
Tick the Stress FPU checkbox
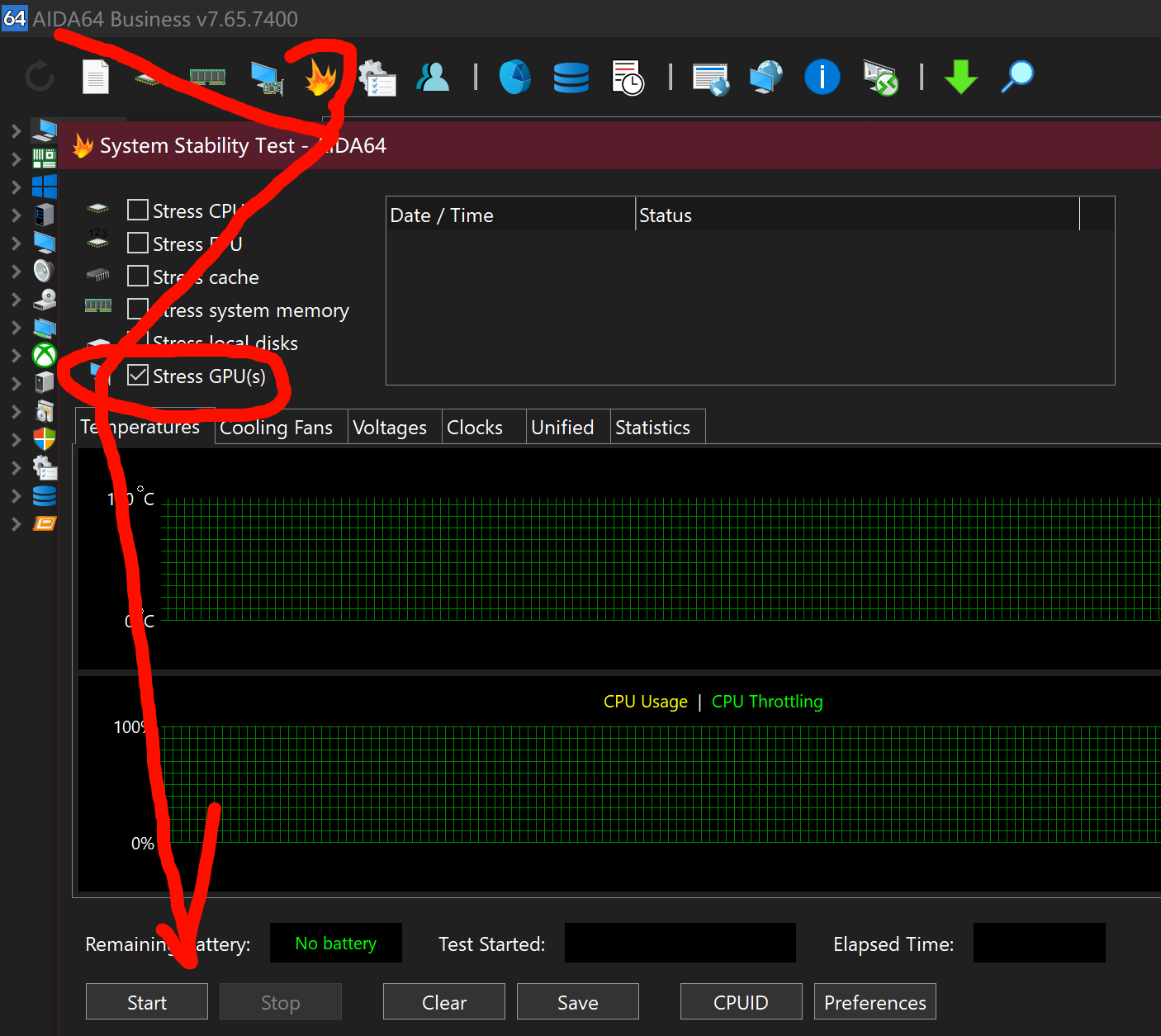[x=138, y=244]
